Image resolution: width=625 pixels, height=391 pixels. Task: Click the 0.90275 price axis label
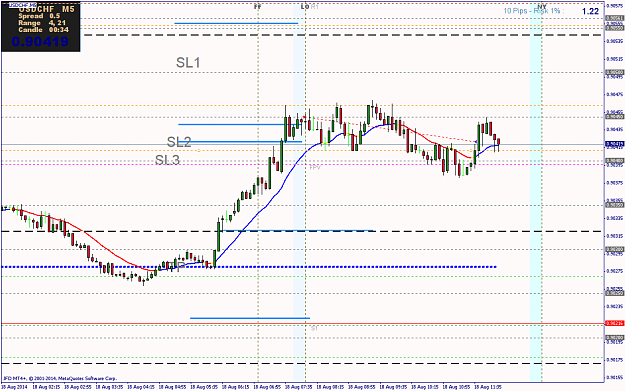(615, 271)
